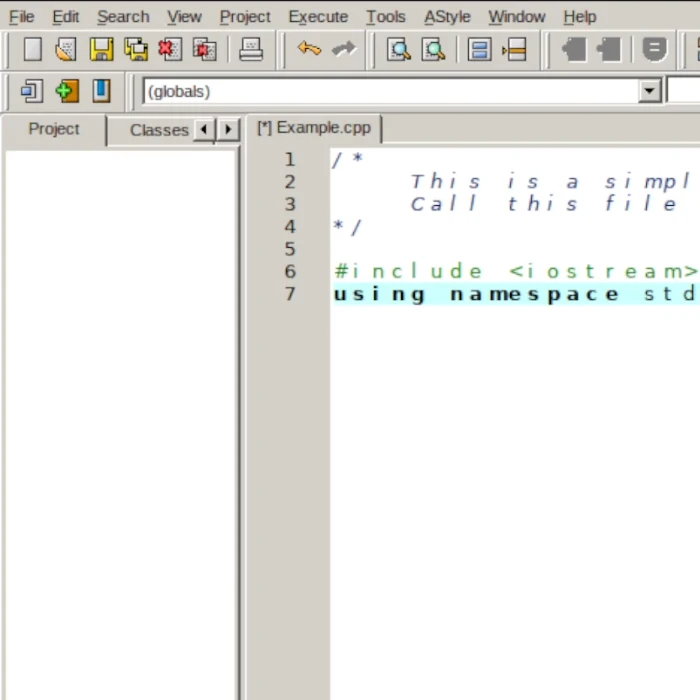Click line number 1 in the gutter
Screen dimensions: 700x700
coord(290,159)
